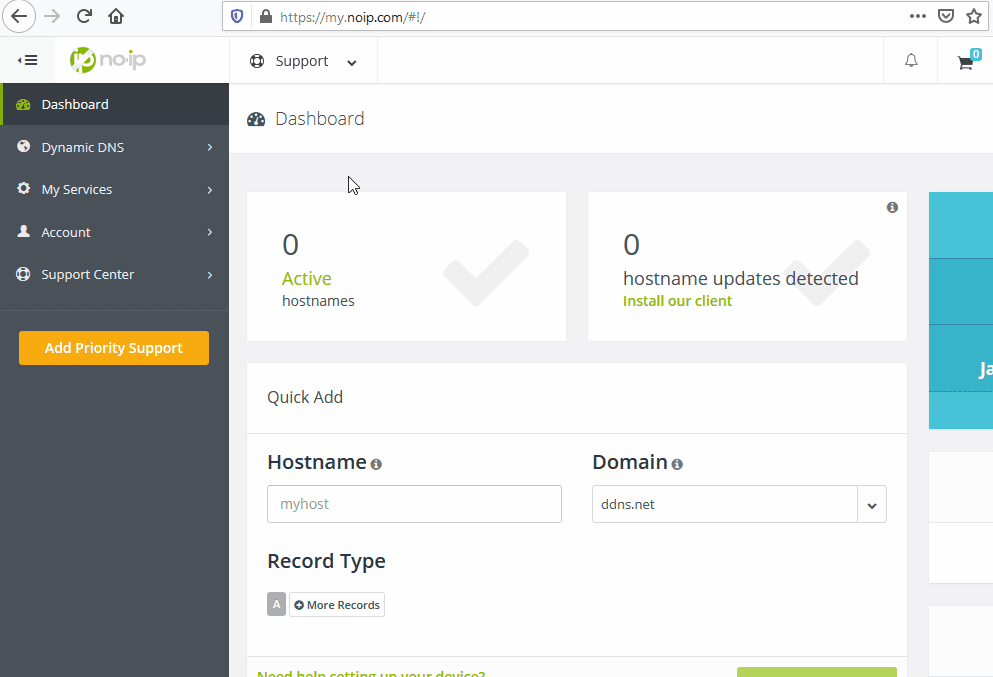This screenshot has height=677, width=993.
Task: Open the shopping cart icon
Action: 967,61
